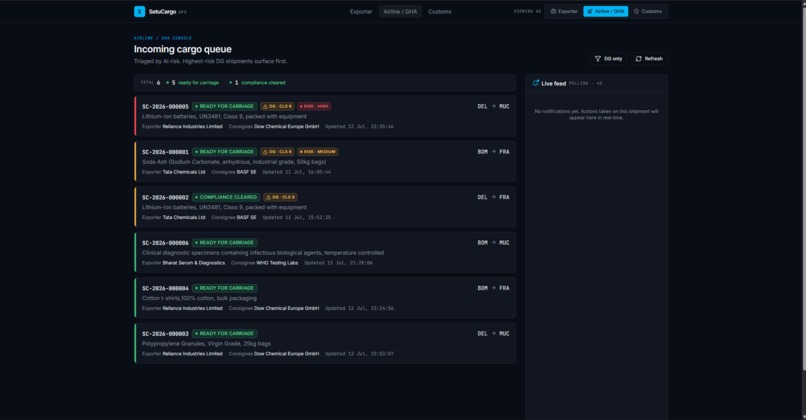Click READY FOR CARRIAGE badge on SC-2026-000006
806x420 pixels.
(224, 243)
